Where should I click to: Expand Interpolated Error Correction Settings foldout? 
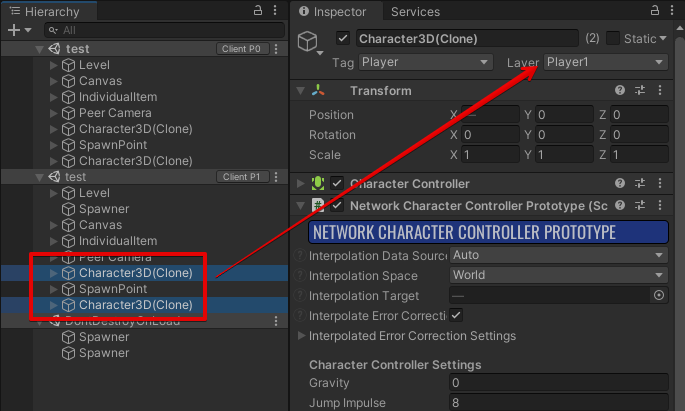301,335
